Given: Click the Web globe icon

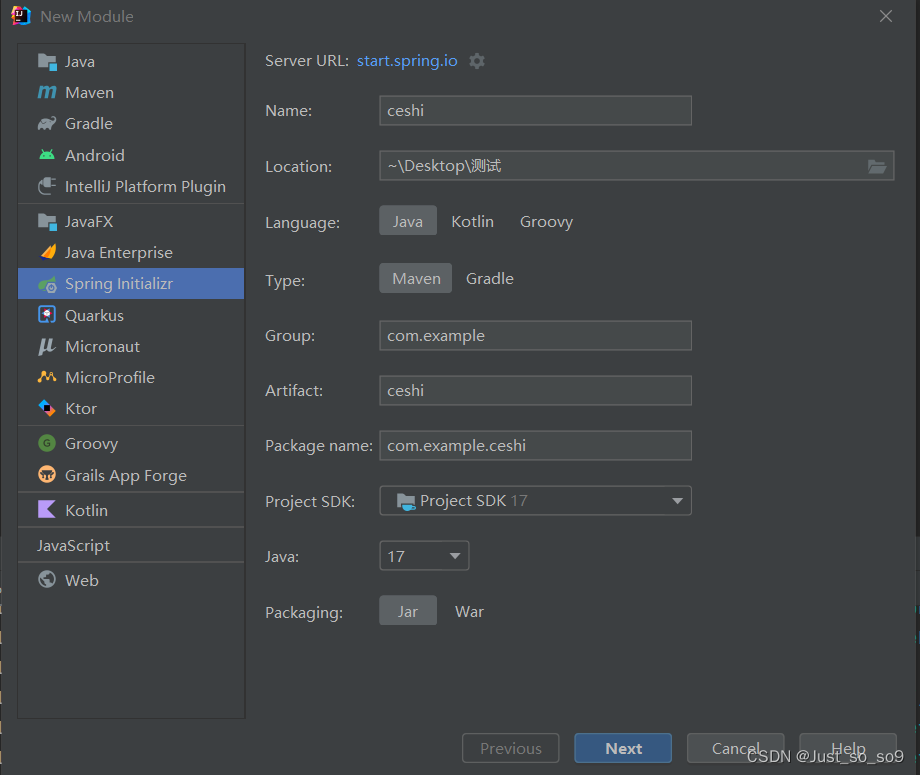Looking at the screenshot, I should (x=47, y=580).
